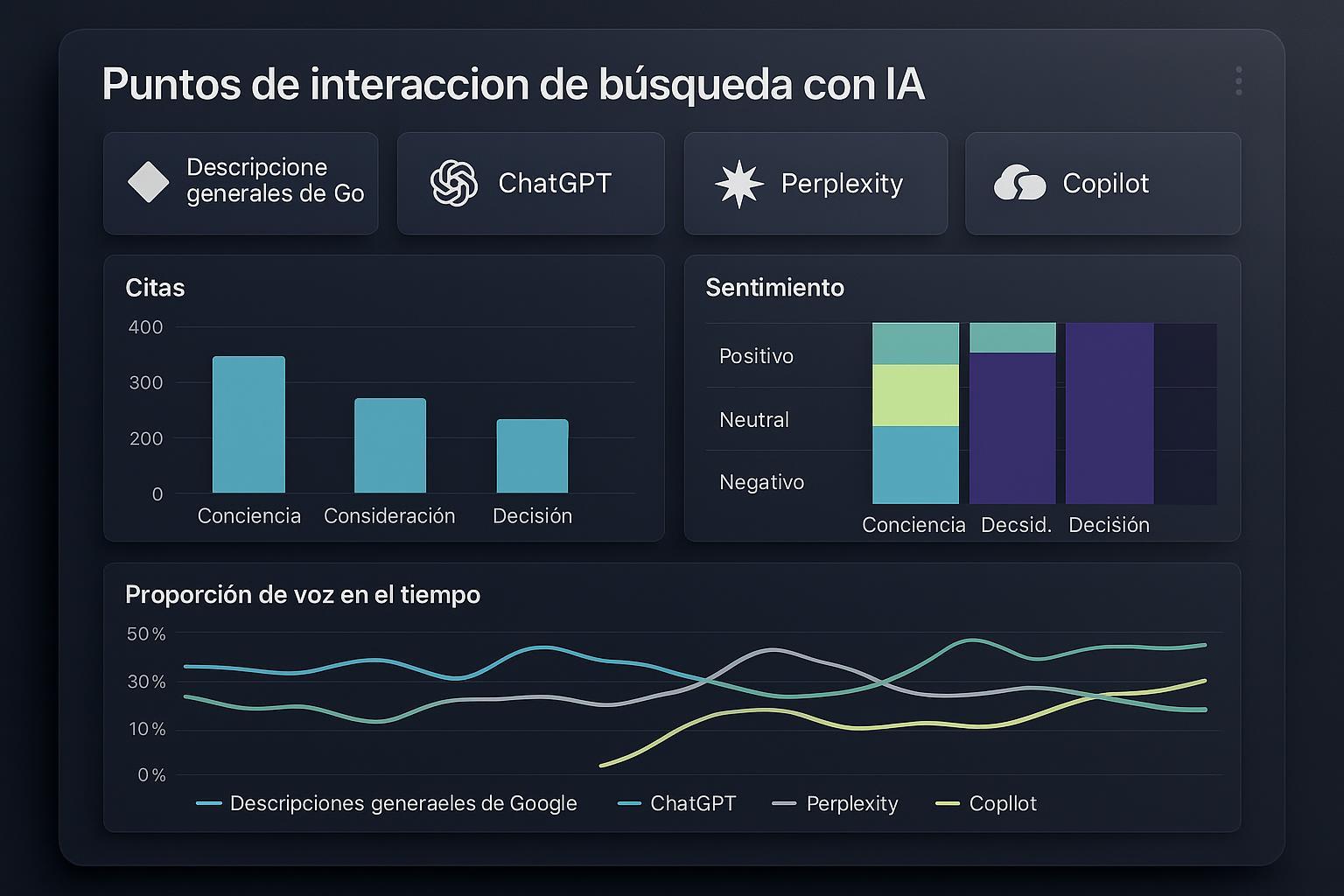
Task: Toggle 'Descripciones generaeles de Google' legend entry
Action: click(403, 803)
